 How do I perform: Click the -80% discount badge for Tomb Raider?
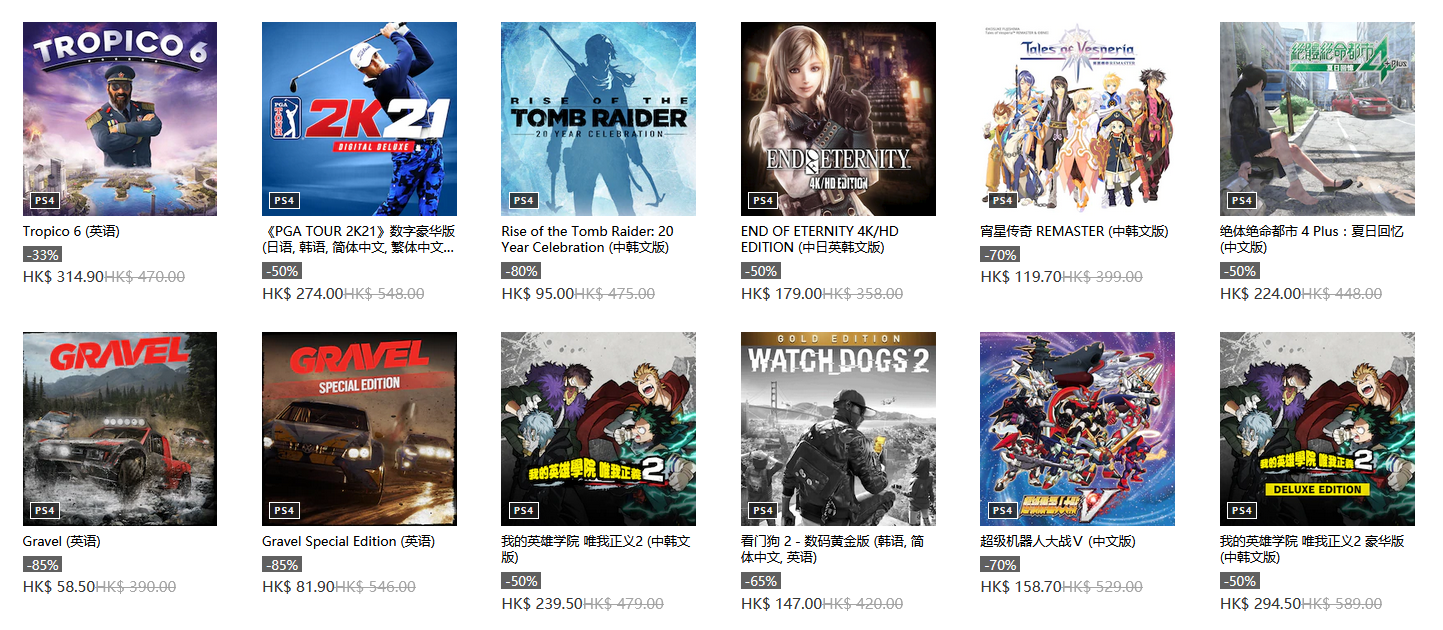tap(521, 271)
